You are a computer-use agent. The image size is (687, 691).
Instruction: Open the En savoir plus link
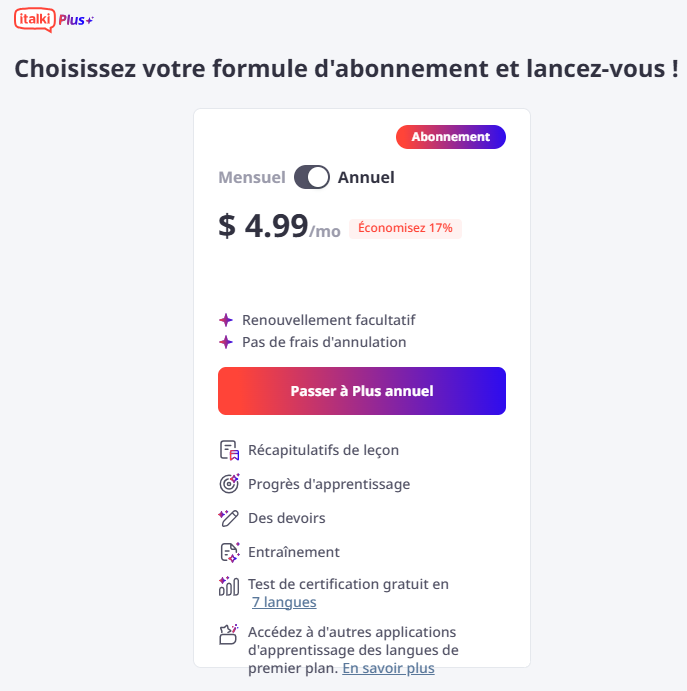(x=388, y=668)
